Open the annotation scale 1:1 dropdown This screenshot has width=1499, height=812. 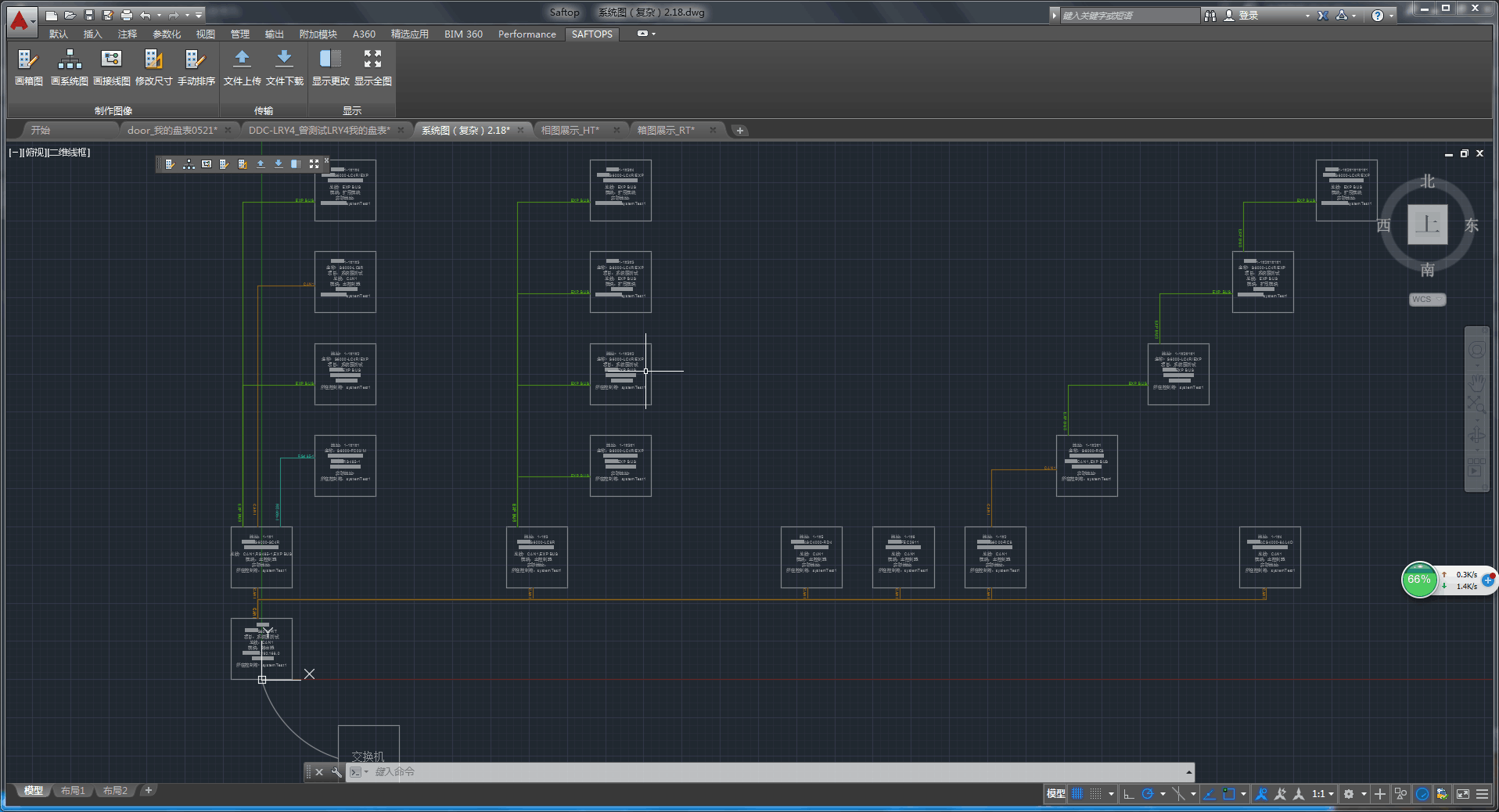(x=1323, y=794)
